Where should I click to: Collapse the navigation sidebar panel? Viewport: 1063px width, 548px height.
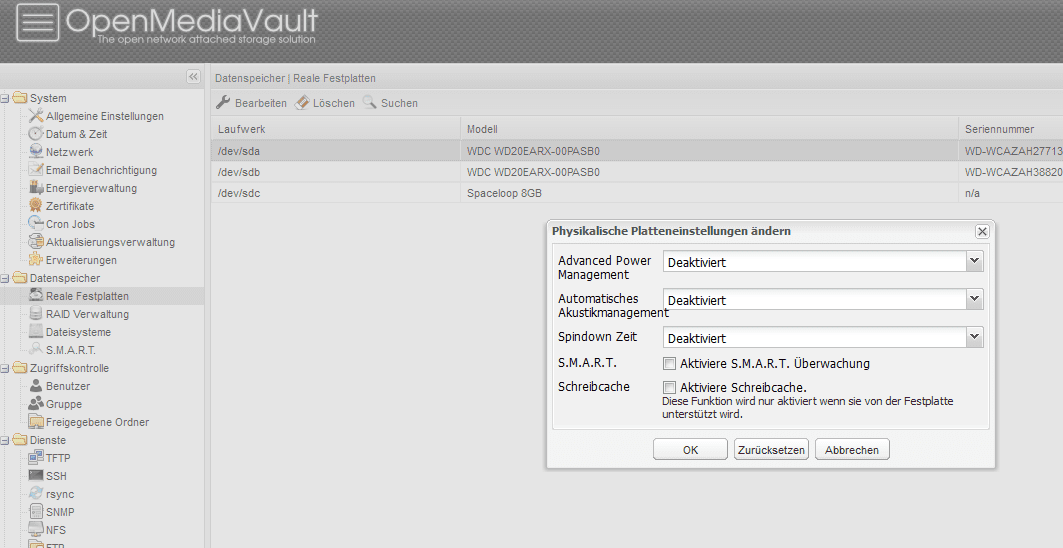194,77
